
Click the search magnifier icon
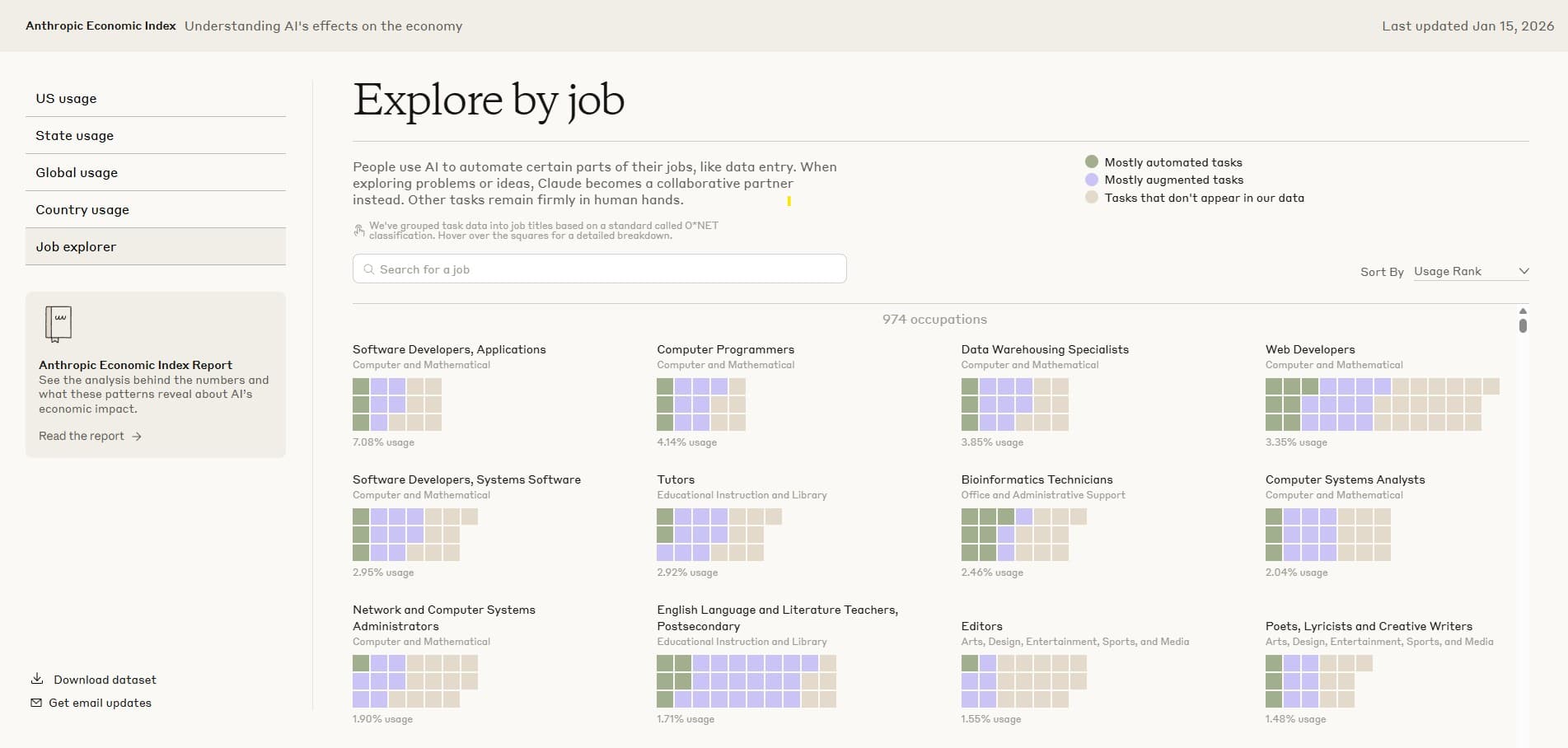(x=368, y=269)
